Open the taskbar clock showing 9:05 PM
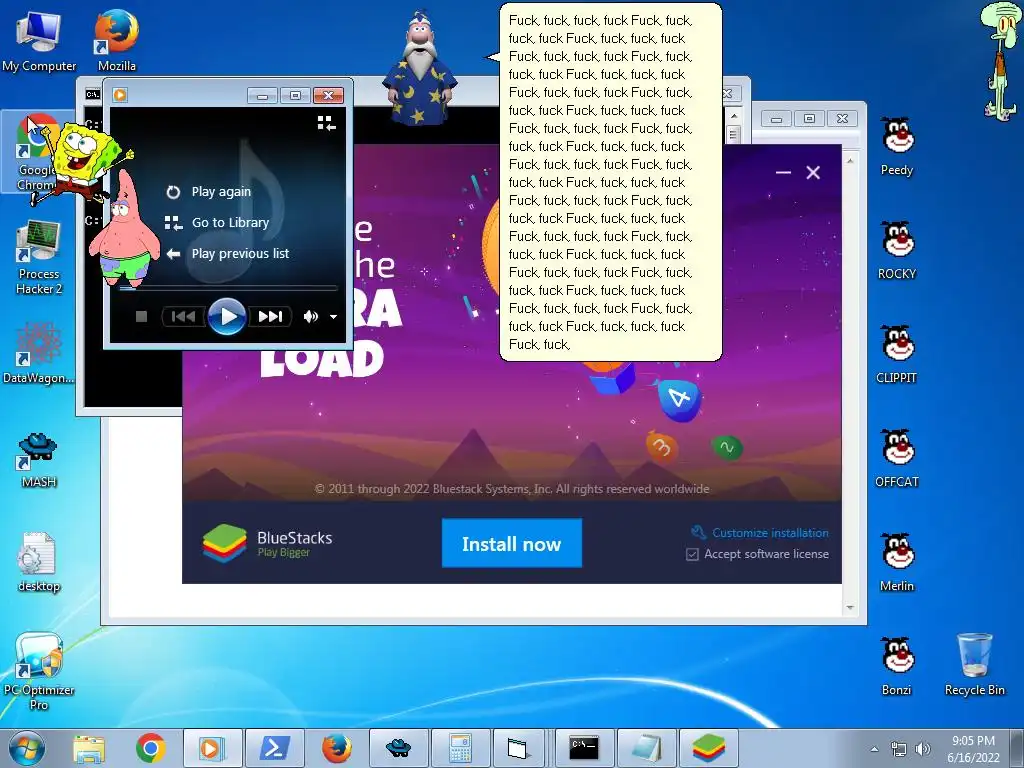The height and width of the screenshot is (768, 1024). [x=973, y=748]
